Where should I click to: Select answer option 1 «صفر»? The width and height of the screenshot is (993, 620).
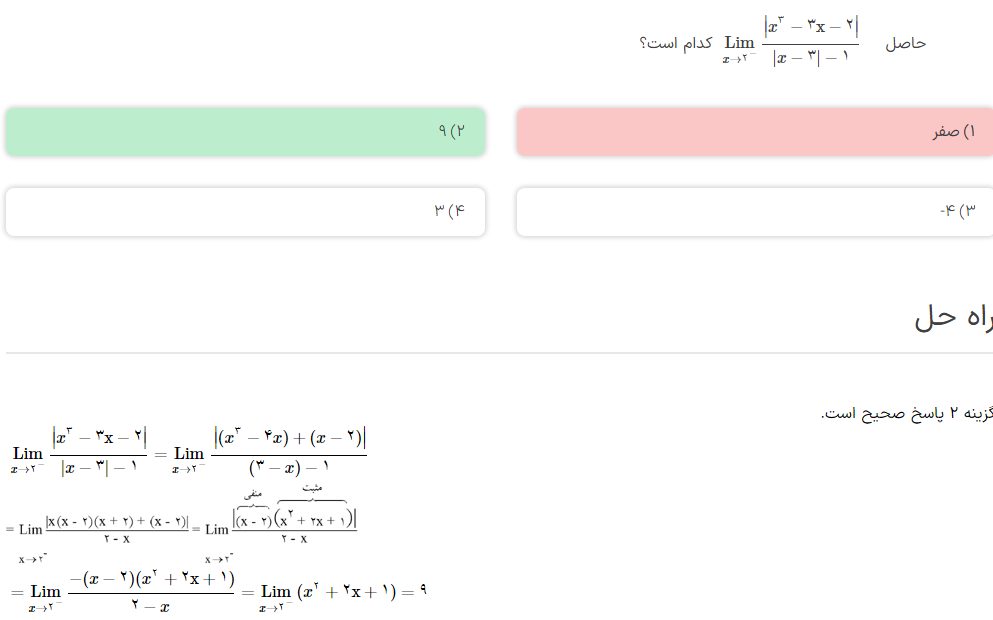754,132
